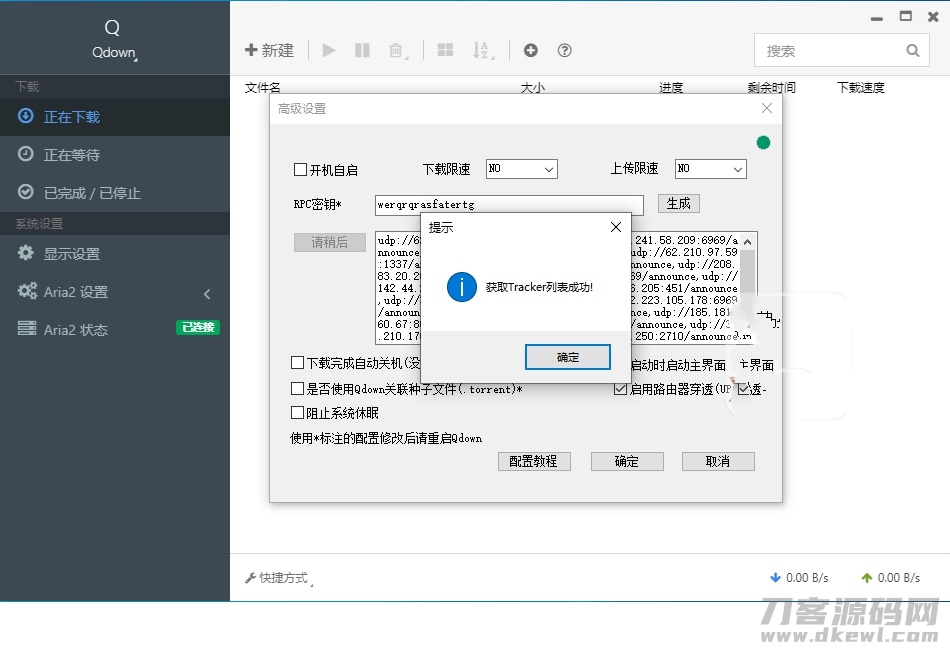Click 确定 in 高级设置 dialog

[x=627, y=461]
